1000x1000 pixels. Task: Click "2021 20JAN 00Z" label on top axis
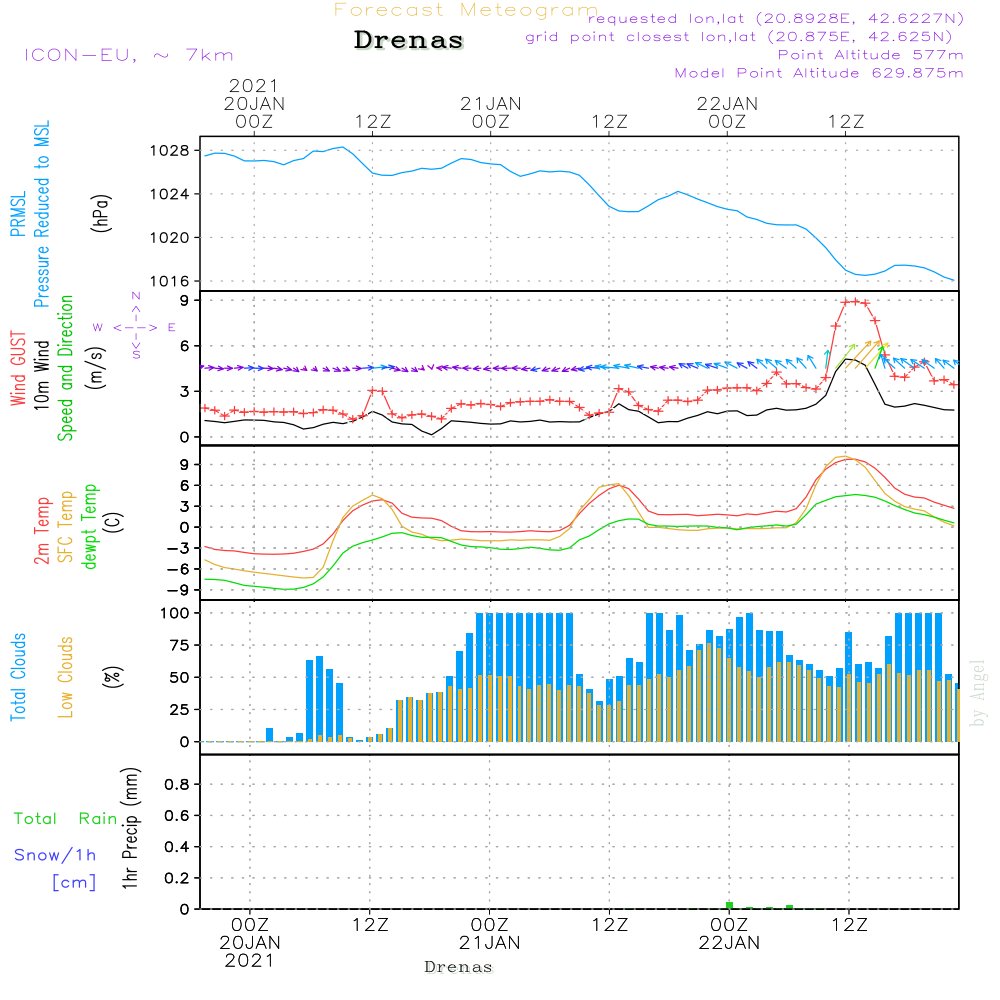254,103
